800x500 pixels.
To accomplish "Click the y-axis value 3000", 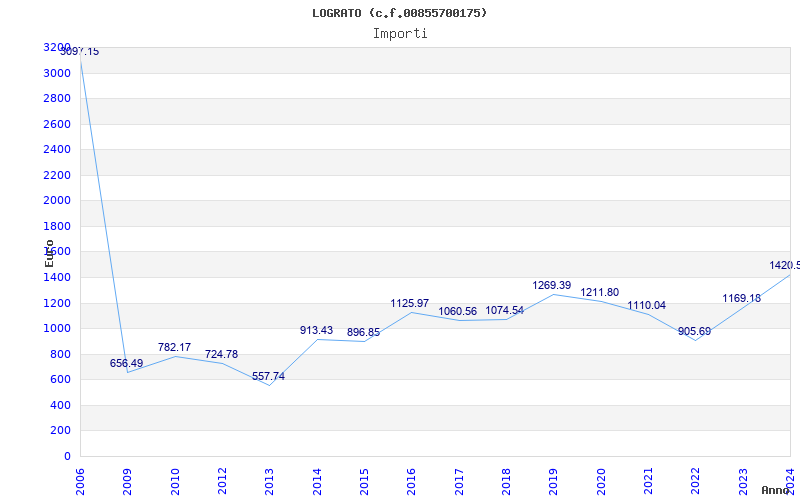I will coord(57,73).
